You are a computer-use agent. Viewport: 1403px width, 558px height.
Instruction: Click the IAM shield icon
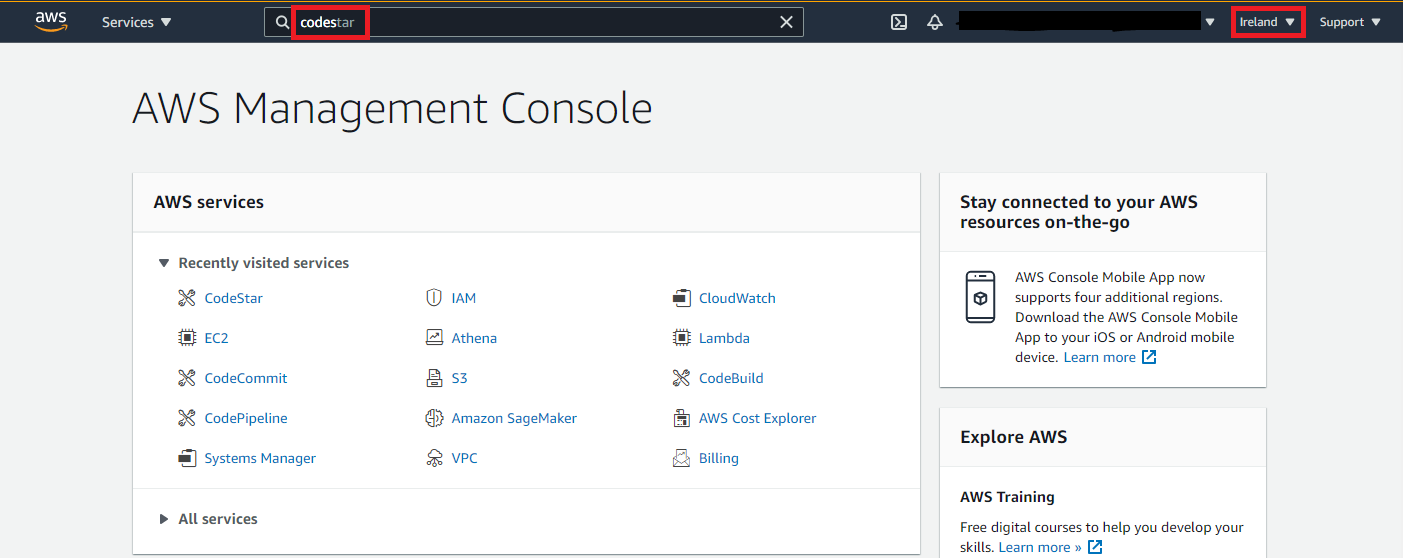[x=434, y=298]
